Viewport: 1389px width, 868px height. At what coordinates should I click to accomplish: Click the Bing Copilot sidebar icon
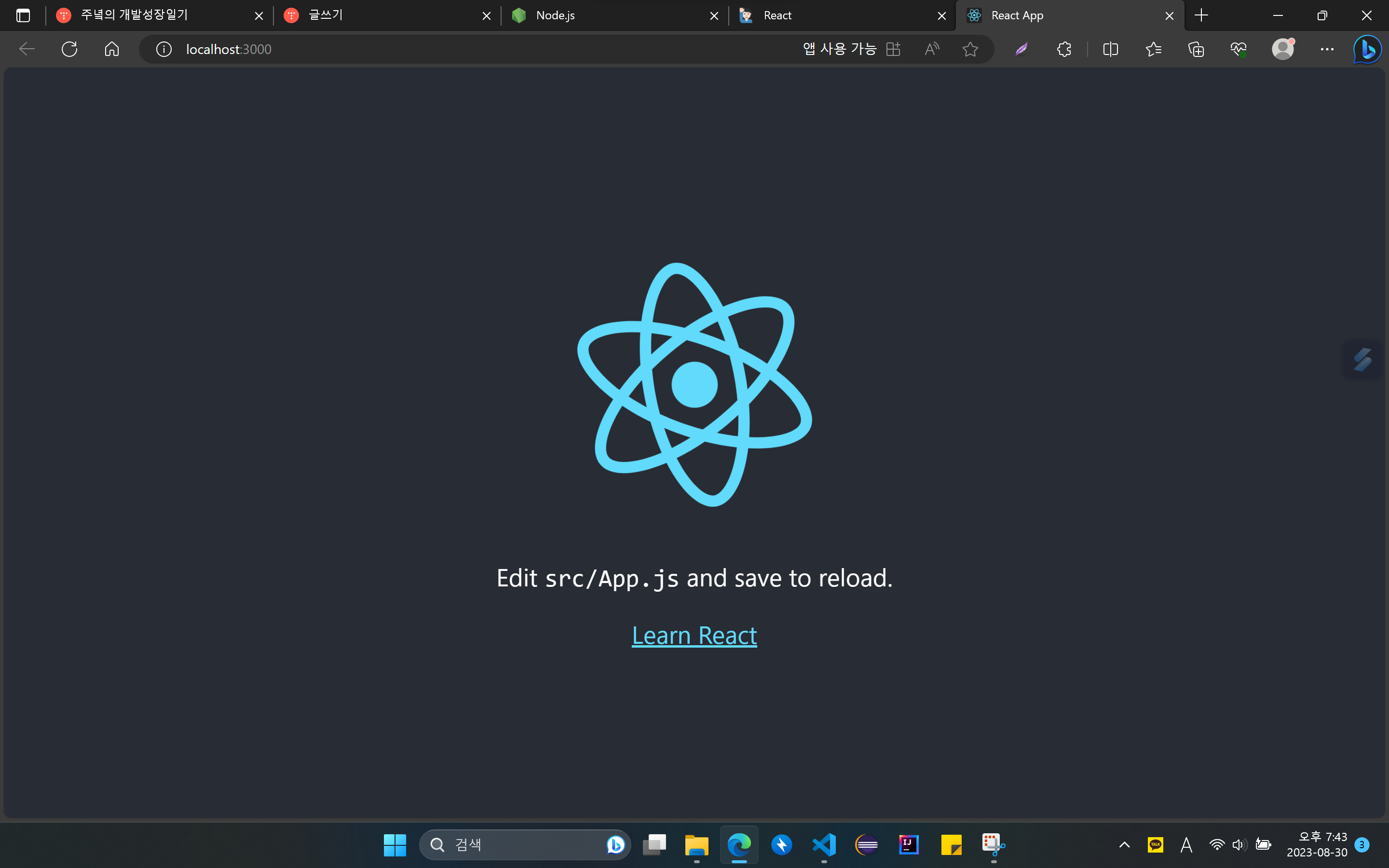[1368, 49]
